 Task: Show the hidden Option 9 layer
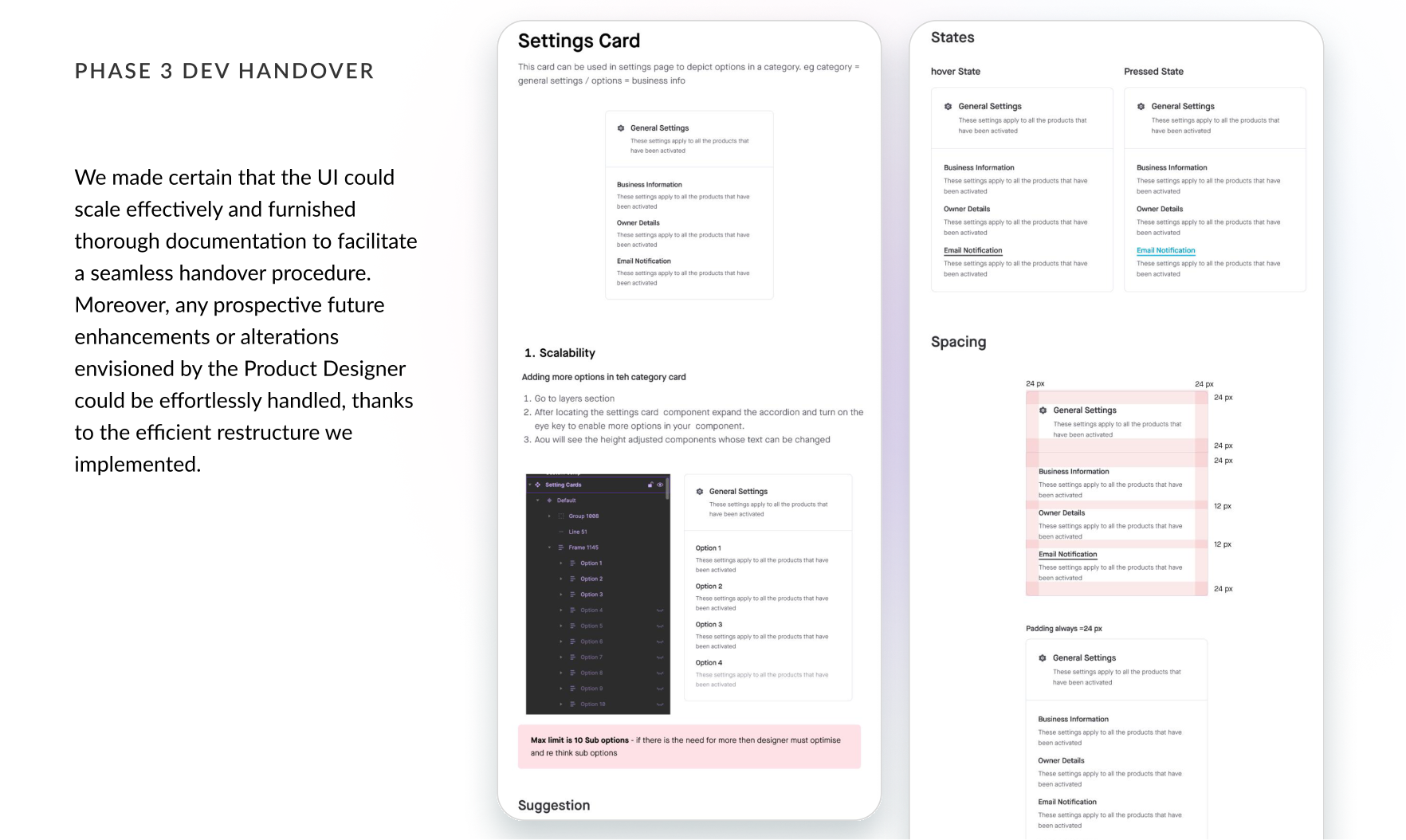point(660,689)
